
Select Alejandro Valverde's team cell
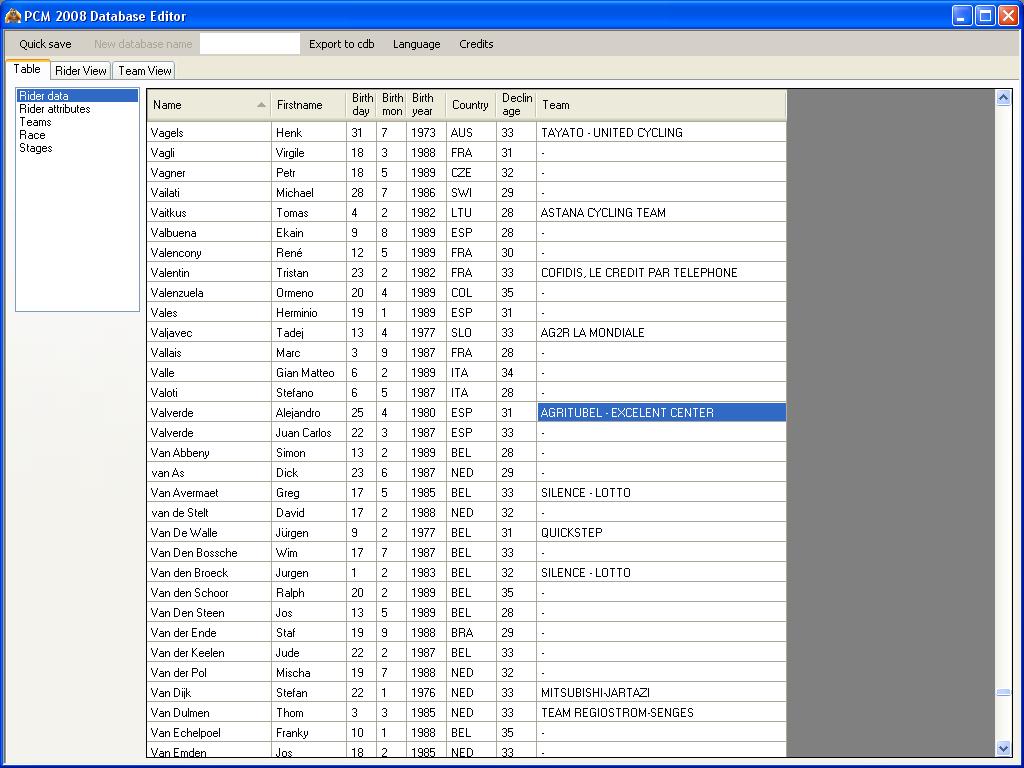point(660,413)
